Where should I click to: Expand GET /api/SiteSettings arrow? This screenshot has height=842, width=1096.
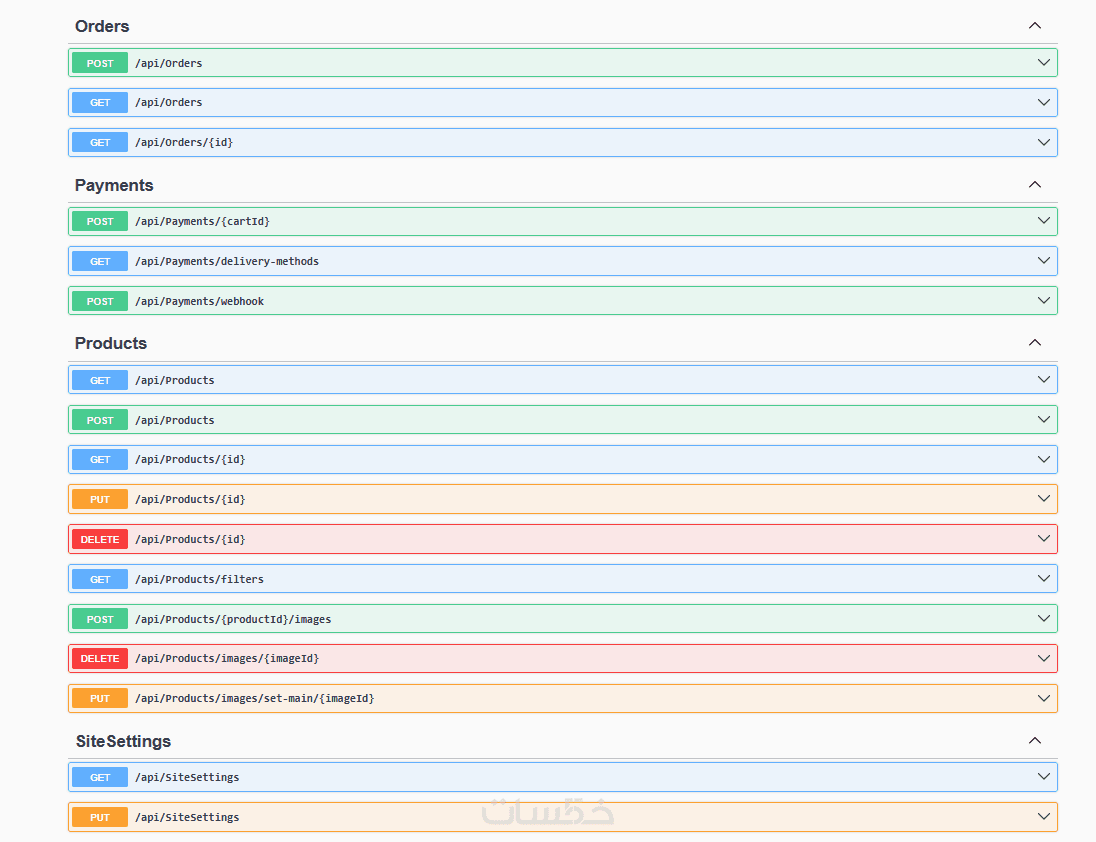coord(1044,776)
